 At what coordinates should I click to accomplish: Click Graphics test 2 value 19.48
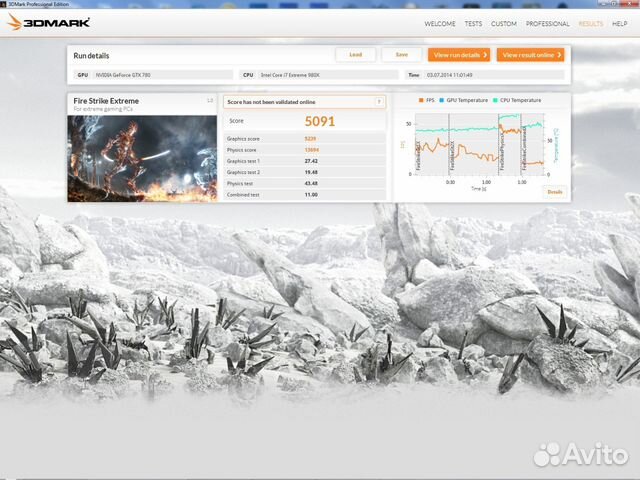311,172
